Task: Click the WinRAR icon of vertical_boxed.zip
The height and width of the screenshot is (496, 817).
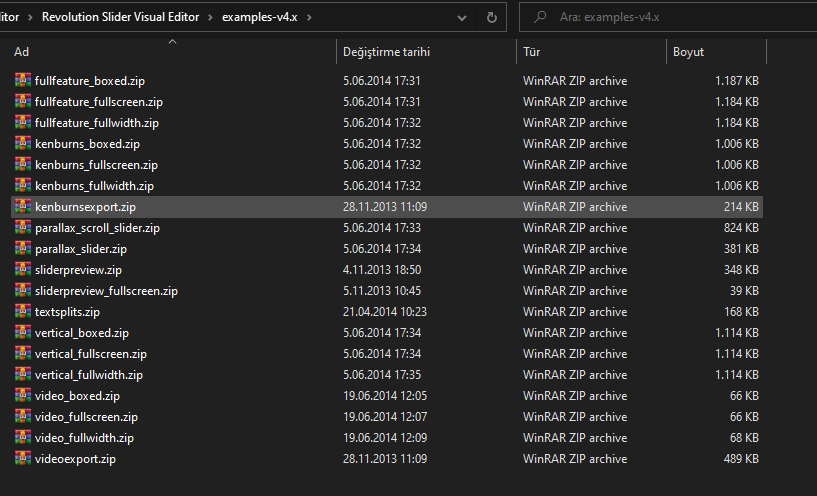Action: tap(22, 332)
